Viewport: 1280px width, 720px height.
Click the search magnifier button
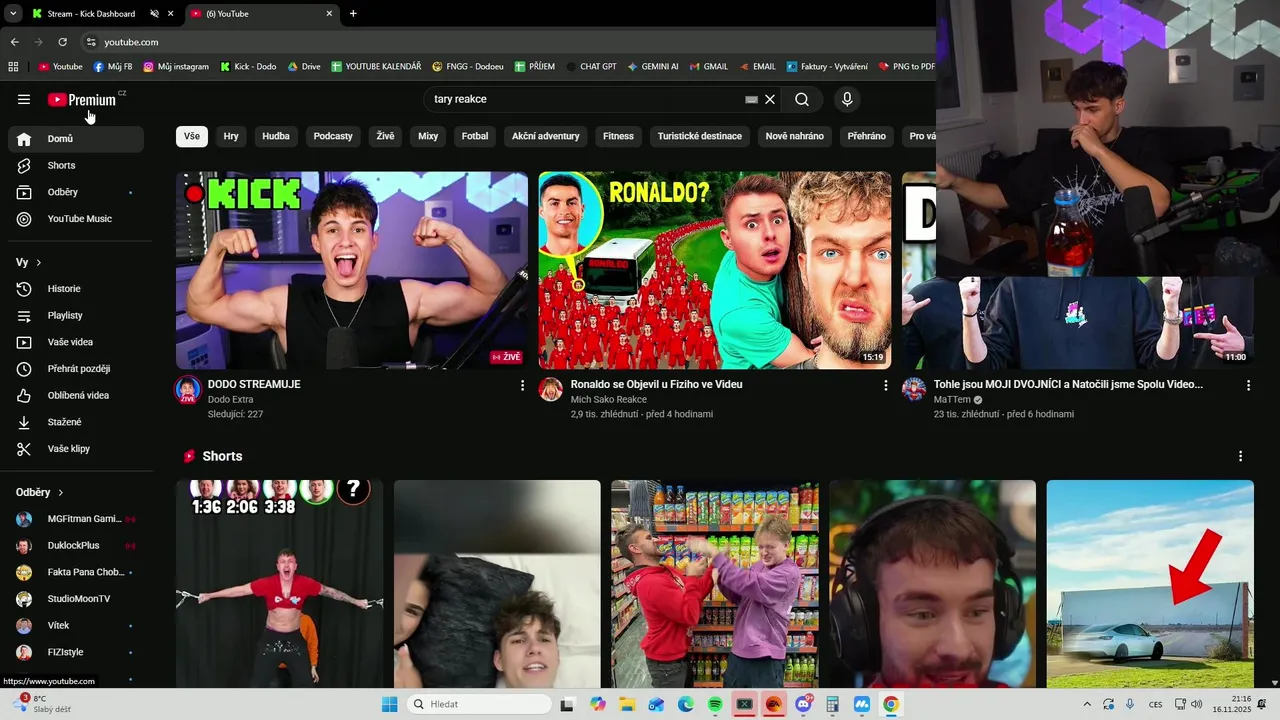point(802,99)
